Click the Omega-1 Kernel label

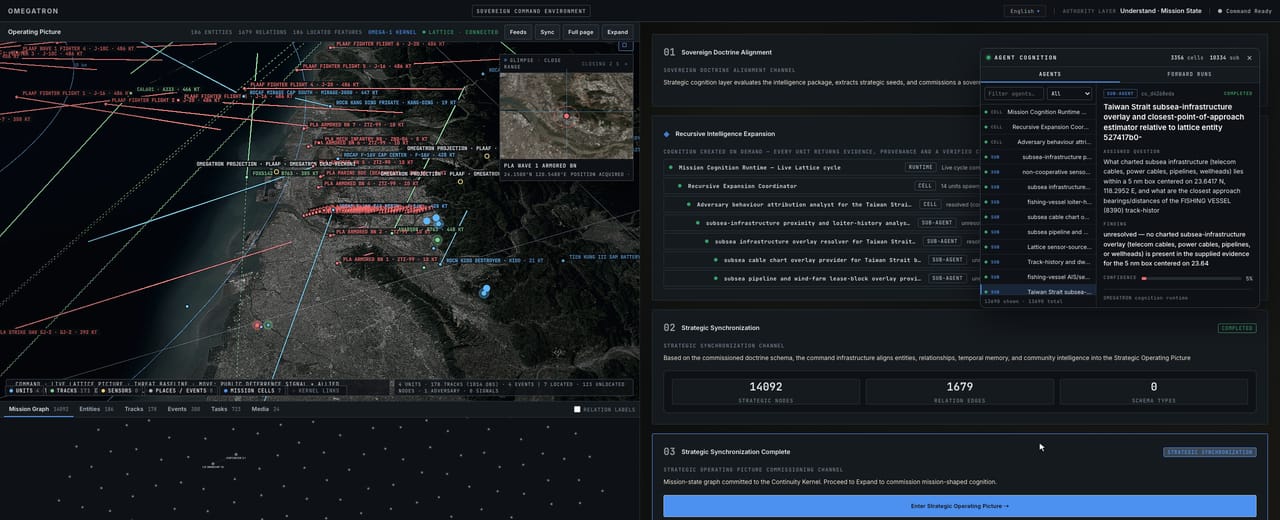tap(392, 32)
